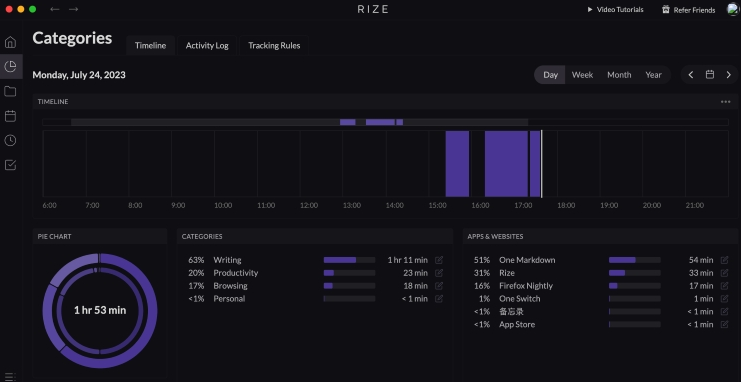Screen dimensions: 741x382
Task: Click the One Switch app label
Action: tap(520, 298)
